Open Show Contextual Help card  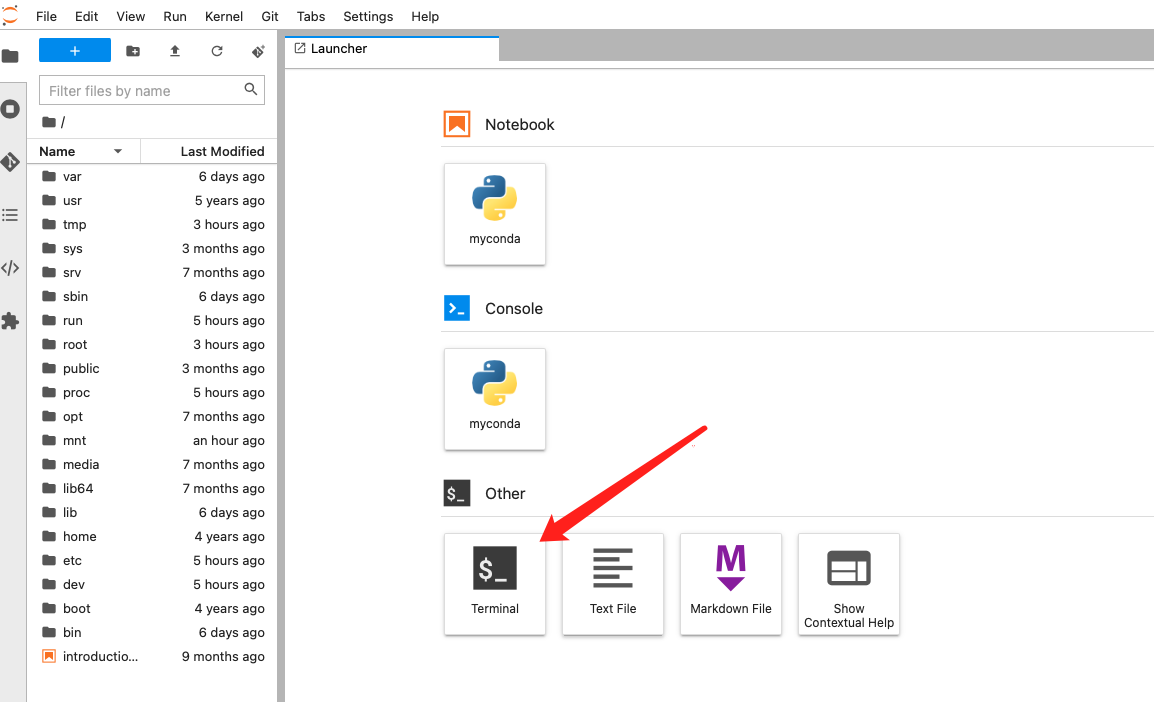click(x=849, y=584)
